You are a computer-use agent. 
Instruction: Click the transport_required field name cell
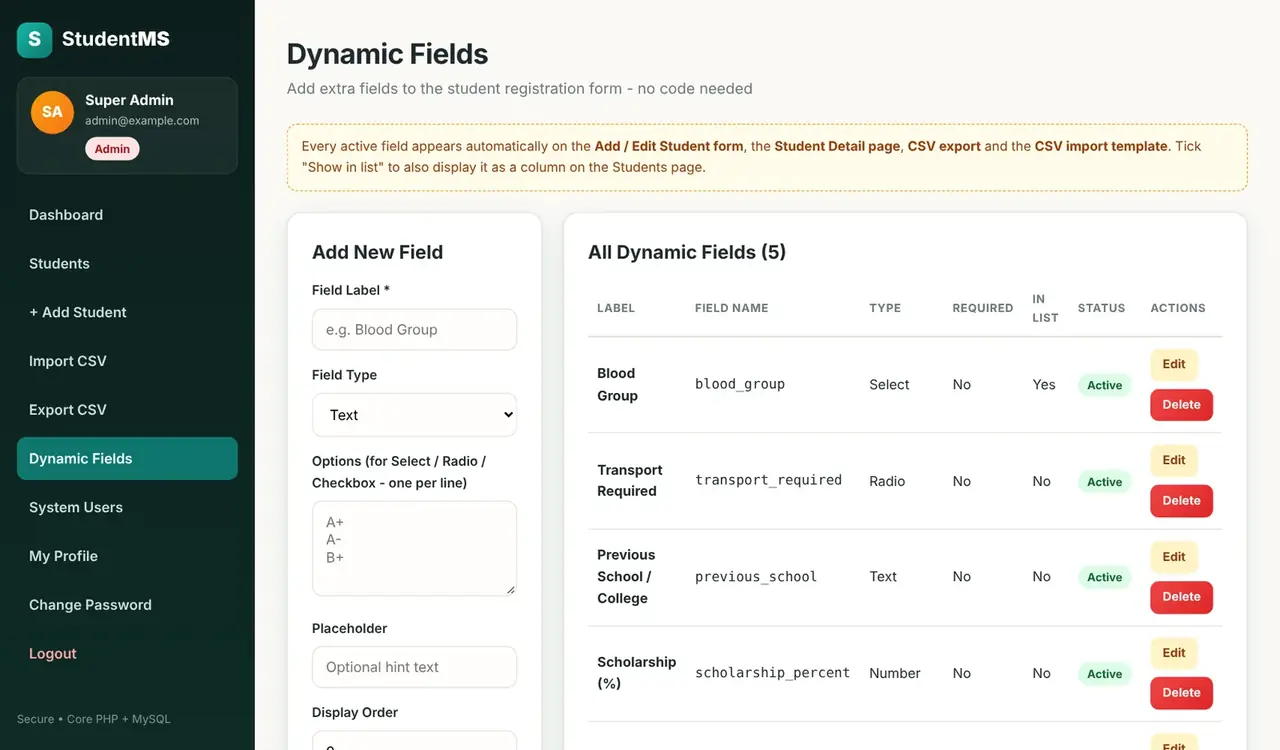point(768,480)
